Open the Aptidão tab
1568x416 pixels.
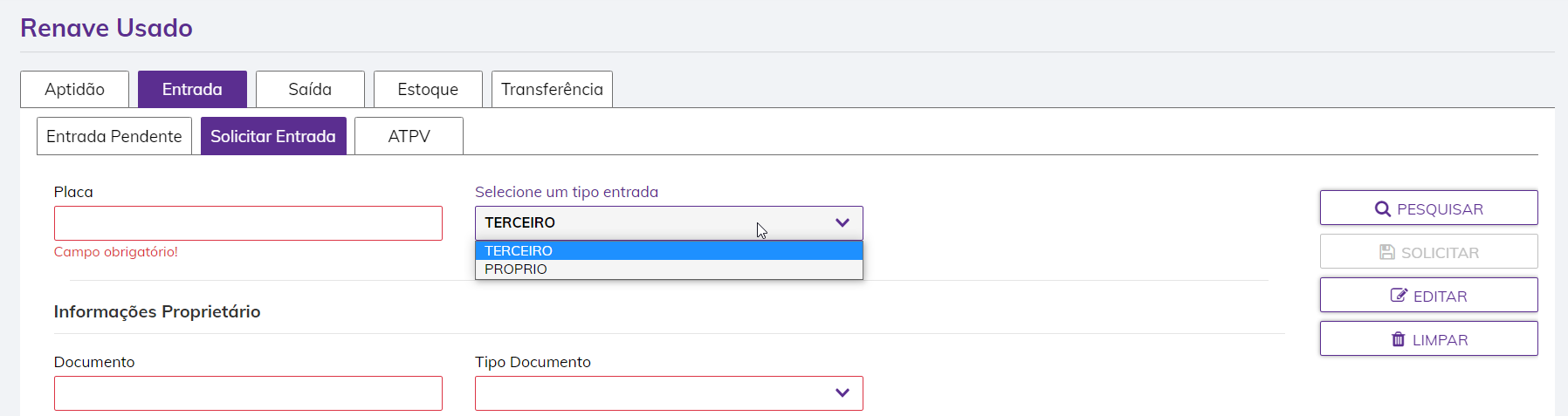point(75,90)
